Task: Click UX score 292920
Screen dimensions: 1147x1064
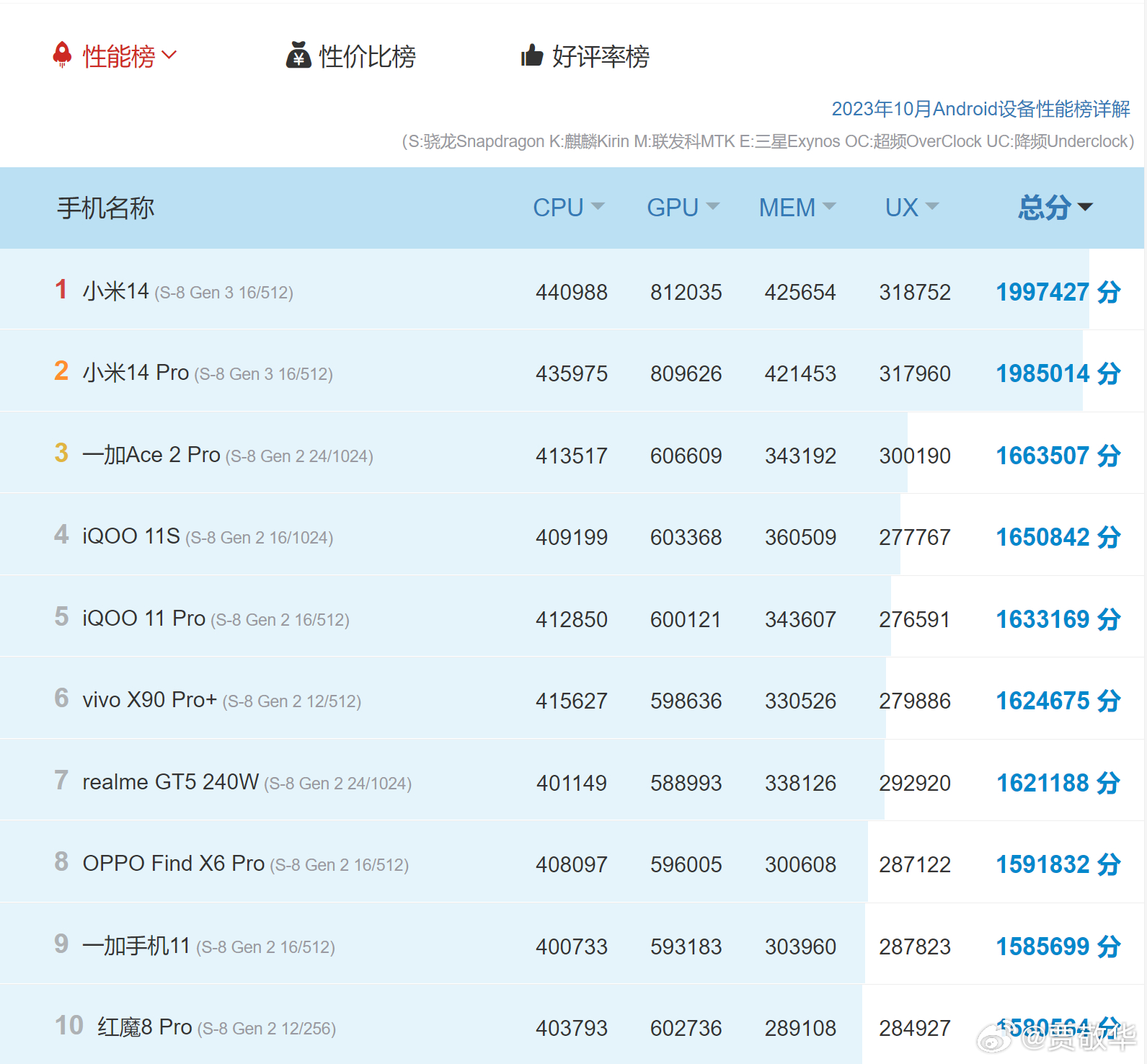Action: [915, 783]
